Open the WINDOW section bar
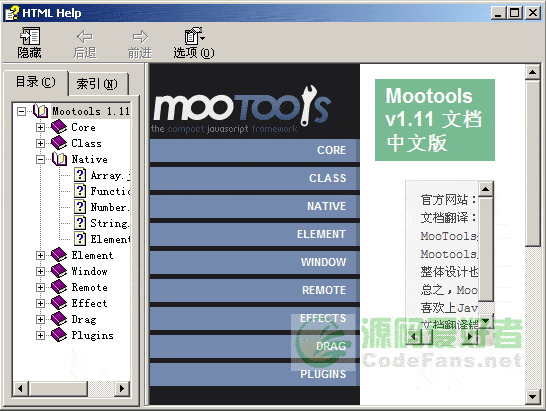The height and width of the screenshot is (411, 546). (255, 262)
